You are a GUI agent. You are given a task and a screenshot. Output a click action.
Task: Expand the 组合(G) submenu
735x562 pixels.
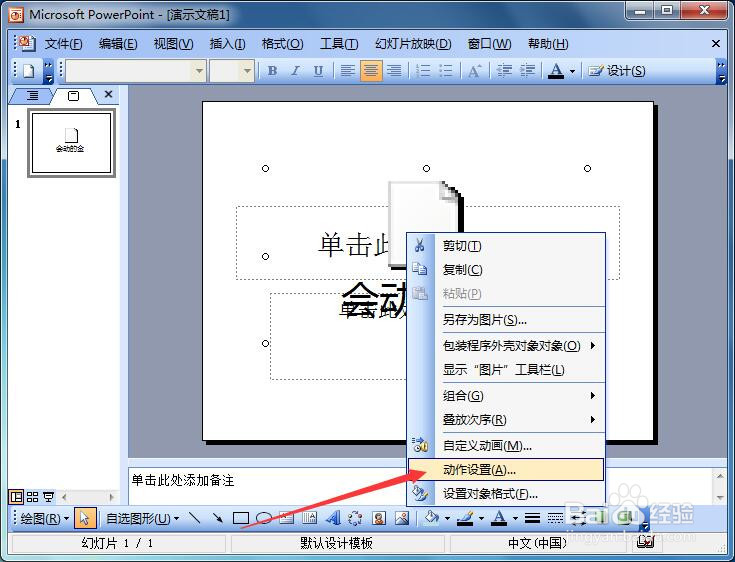506,396
